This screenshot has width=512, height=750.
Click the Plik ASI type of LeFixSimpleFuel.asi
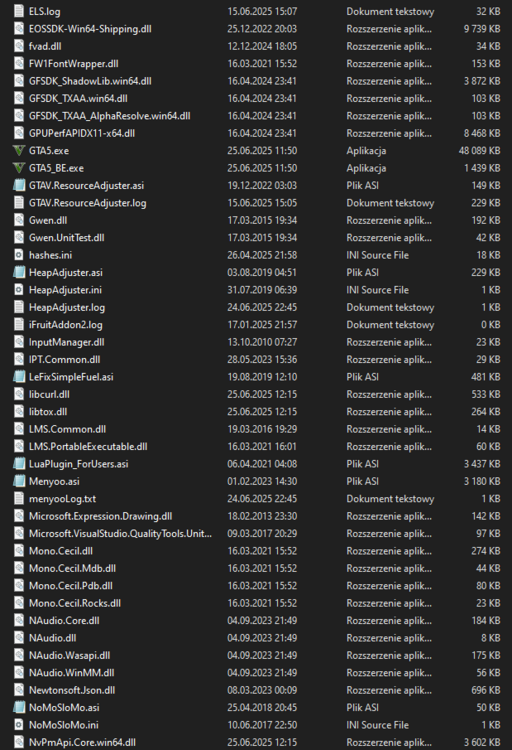363,377
